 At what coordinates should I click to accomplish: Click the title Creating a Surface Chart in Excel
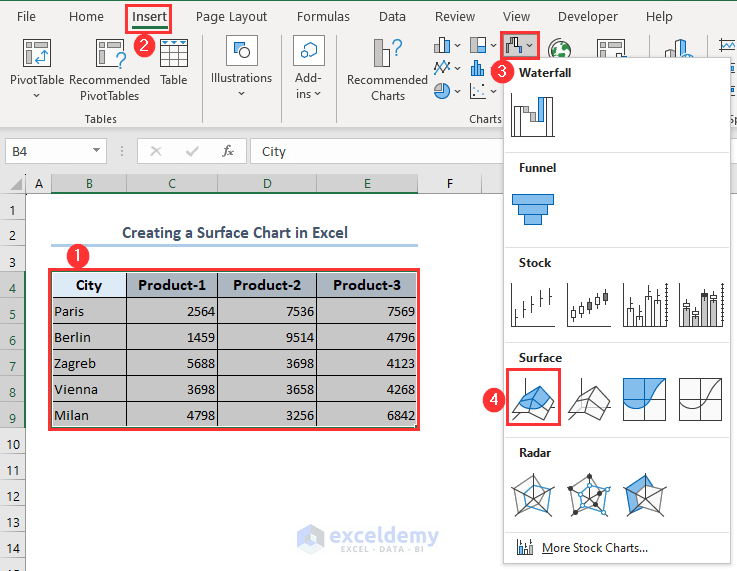[x=235, y=233]
